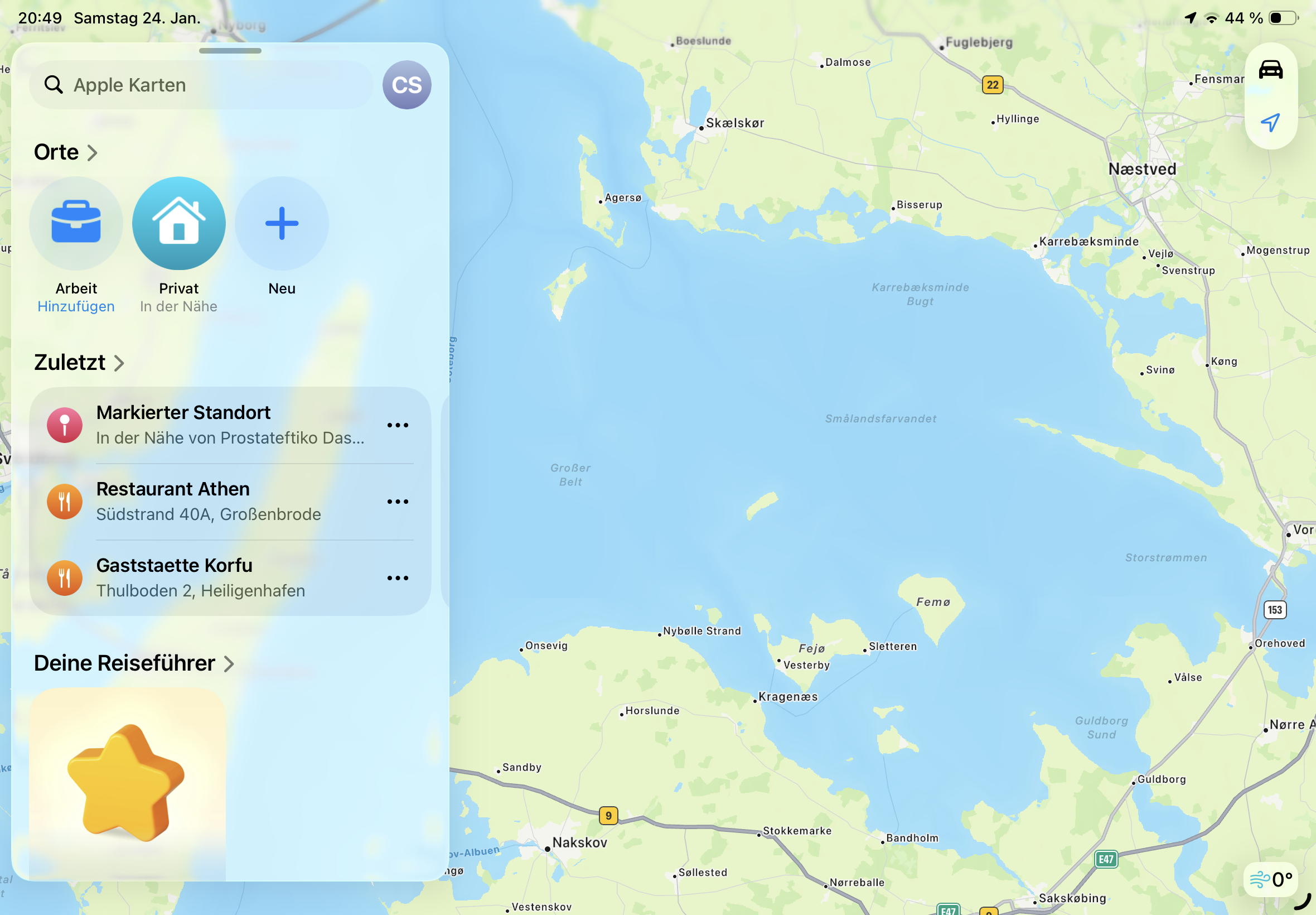Open the CS profile avatar
The width and height of the screenshot is (1316, 915).
click(407, 85)
